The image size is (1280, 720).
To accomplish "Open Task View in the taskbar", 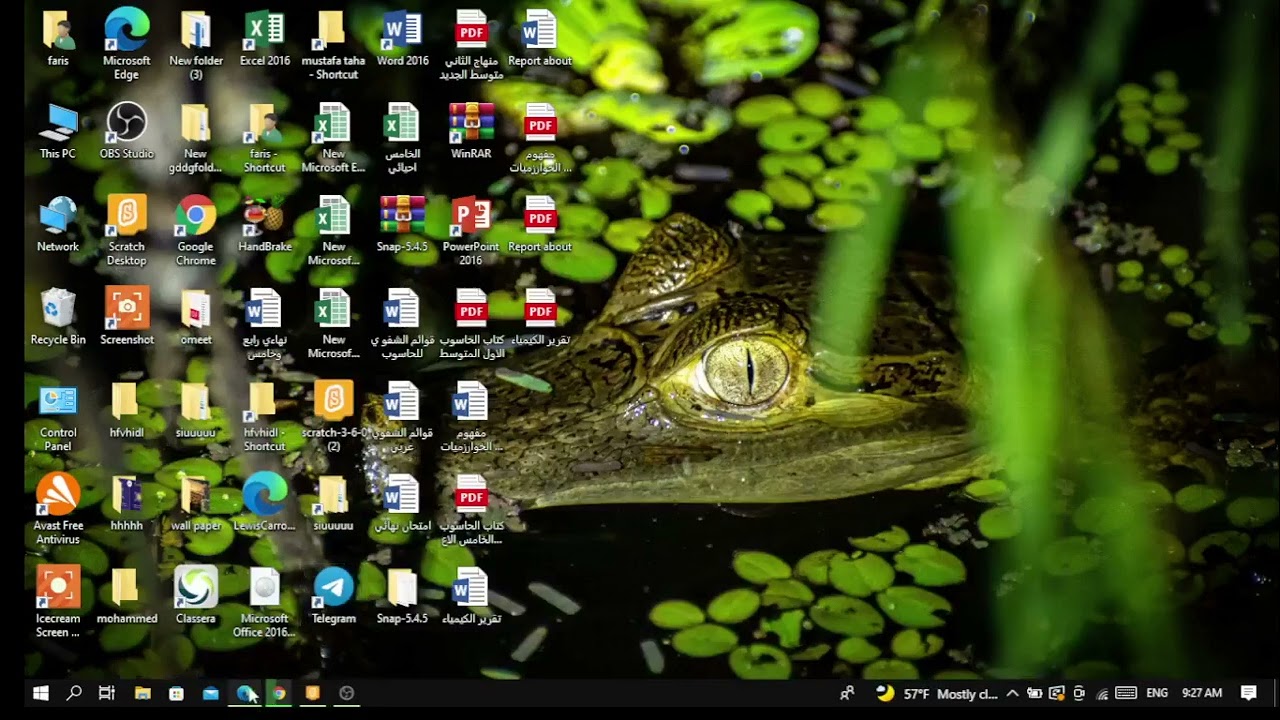I will tap(107, 693).
